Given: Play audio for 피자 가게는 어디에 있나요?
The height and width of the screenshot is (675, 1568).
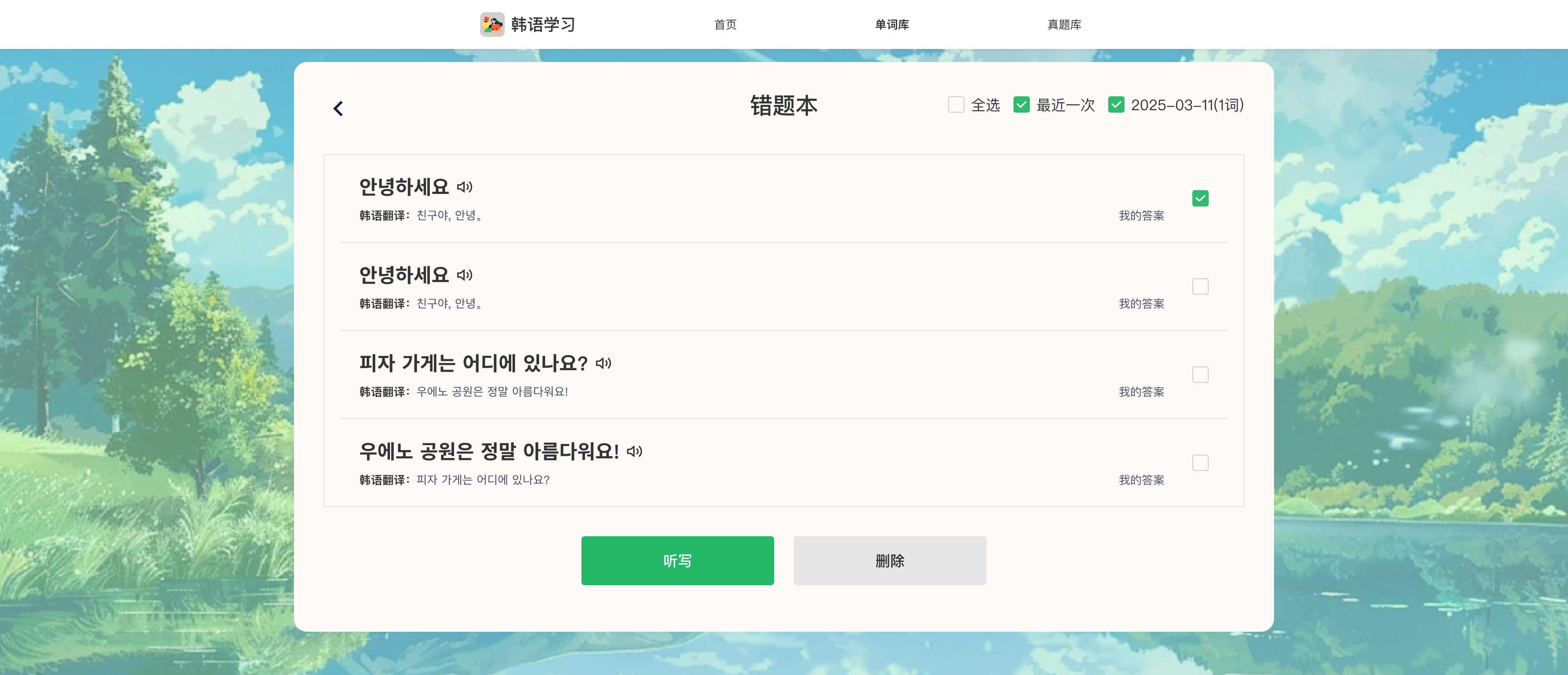Looking at the screenshot, I should coord(603,363).
